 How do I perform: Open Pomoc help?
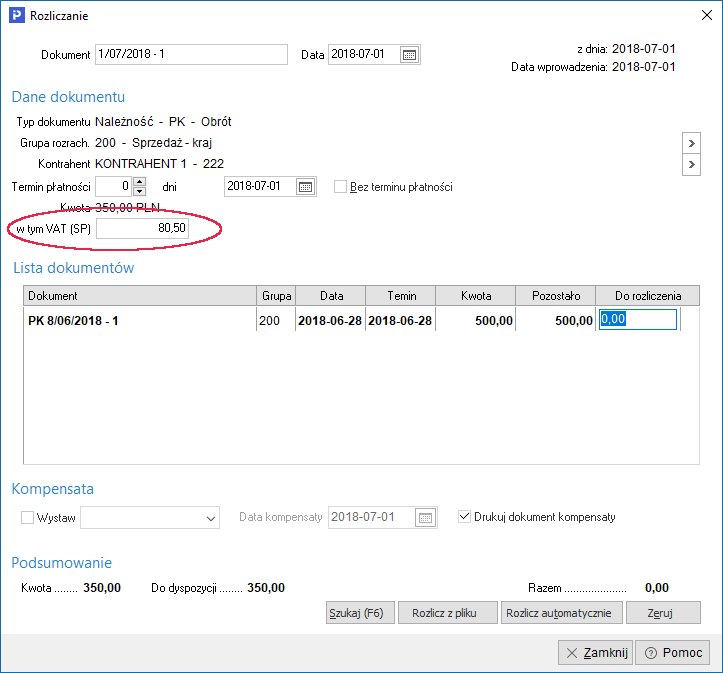point(672,652)
